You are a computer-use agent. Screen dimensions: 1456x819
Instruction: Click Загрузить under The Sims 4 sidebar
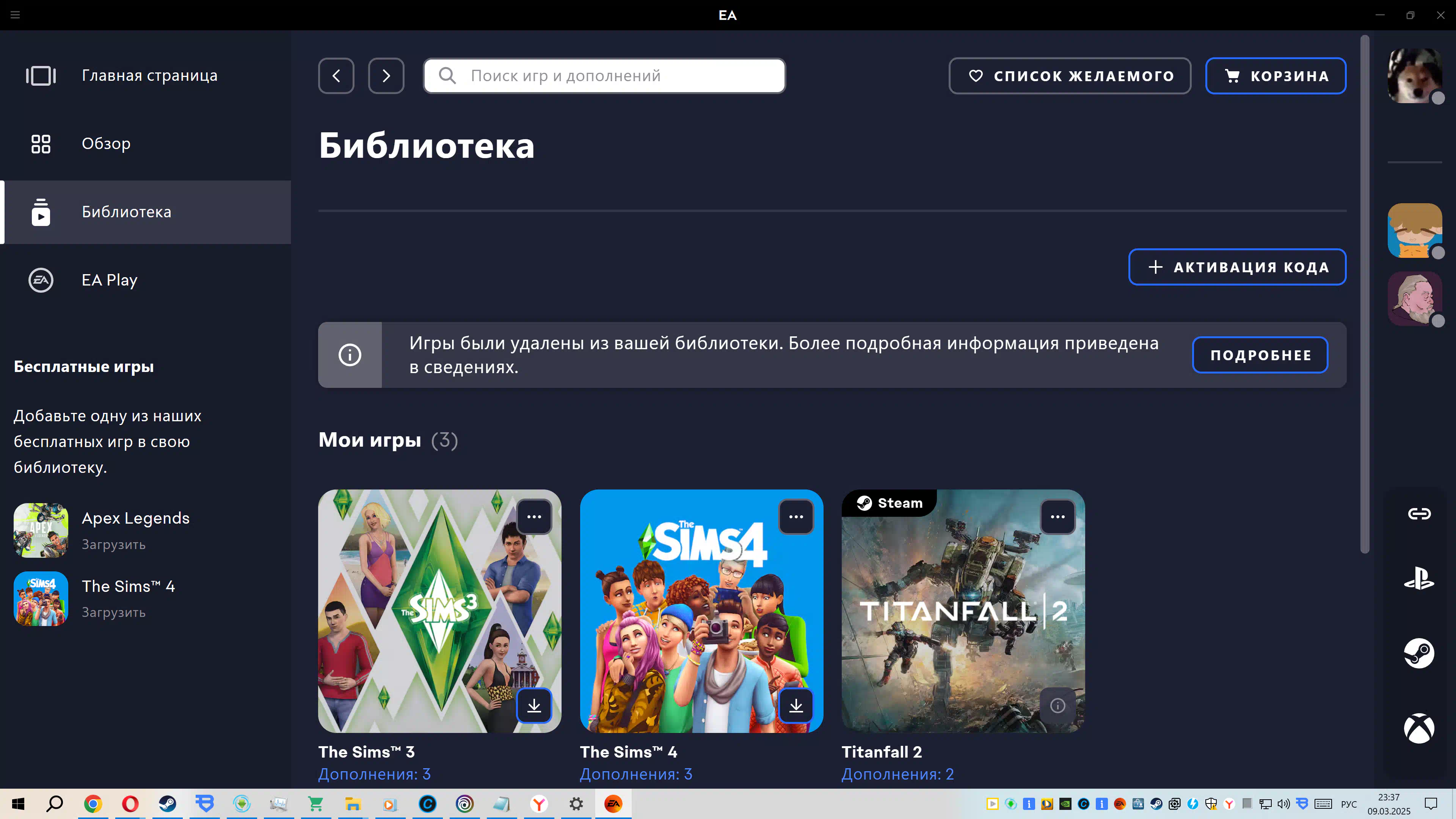click(114, 612)
